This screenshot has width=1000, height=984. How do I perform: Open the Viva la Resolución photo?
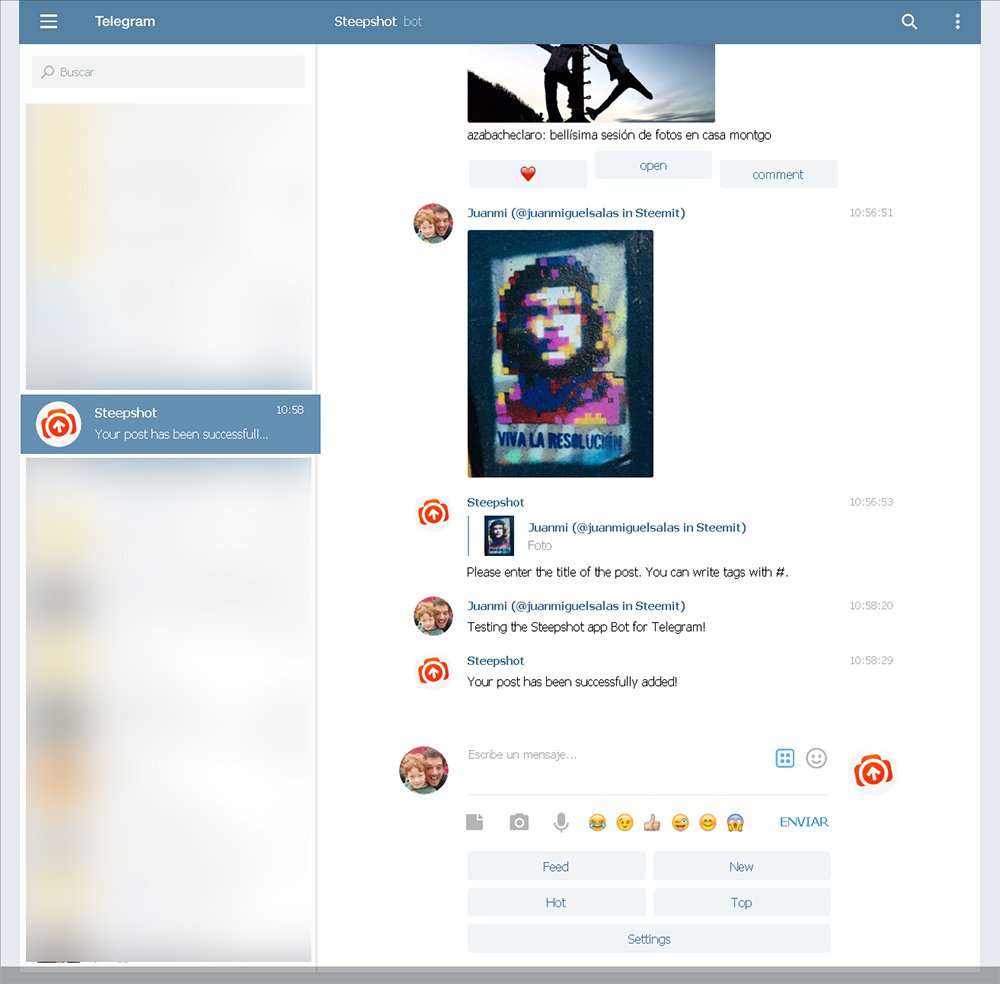[560, 354]
